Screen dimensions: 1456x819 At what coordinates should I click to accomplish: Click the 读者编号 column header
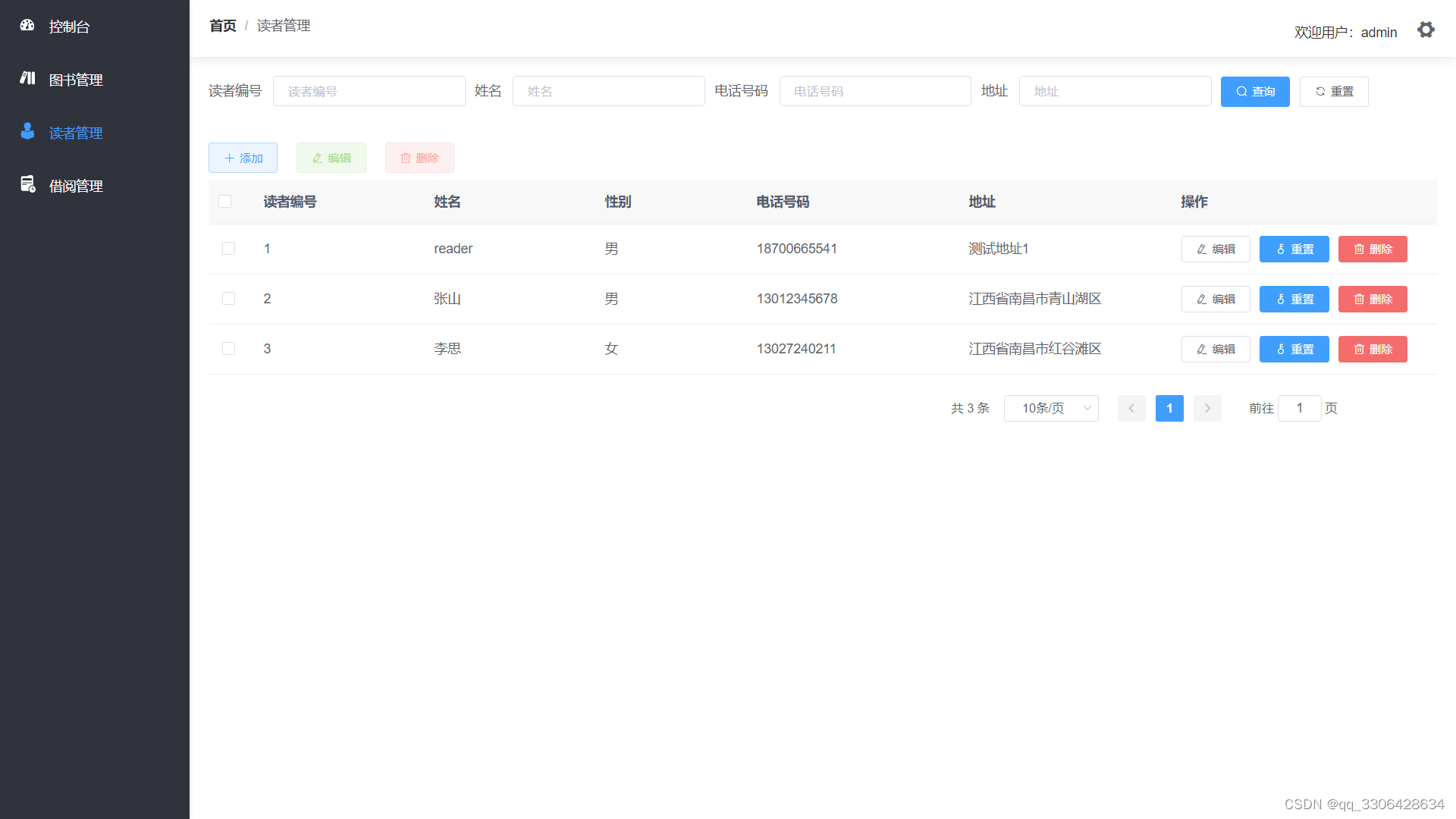point(290,202)
